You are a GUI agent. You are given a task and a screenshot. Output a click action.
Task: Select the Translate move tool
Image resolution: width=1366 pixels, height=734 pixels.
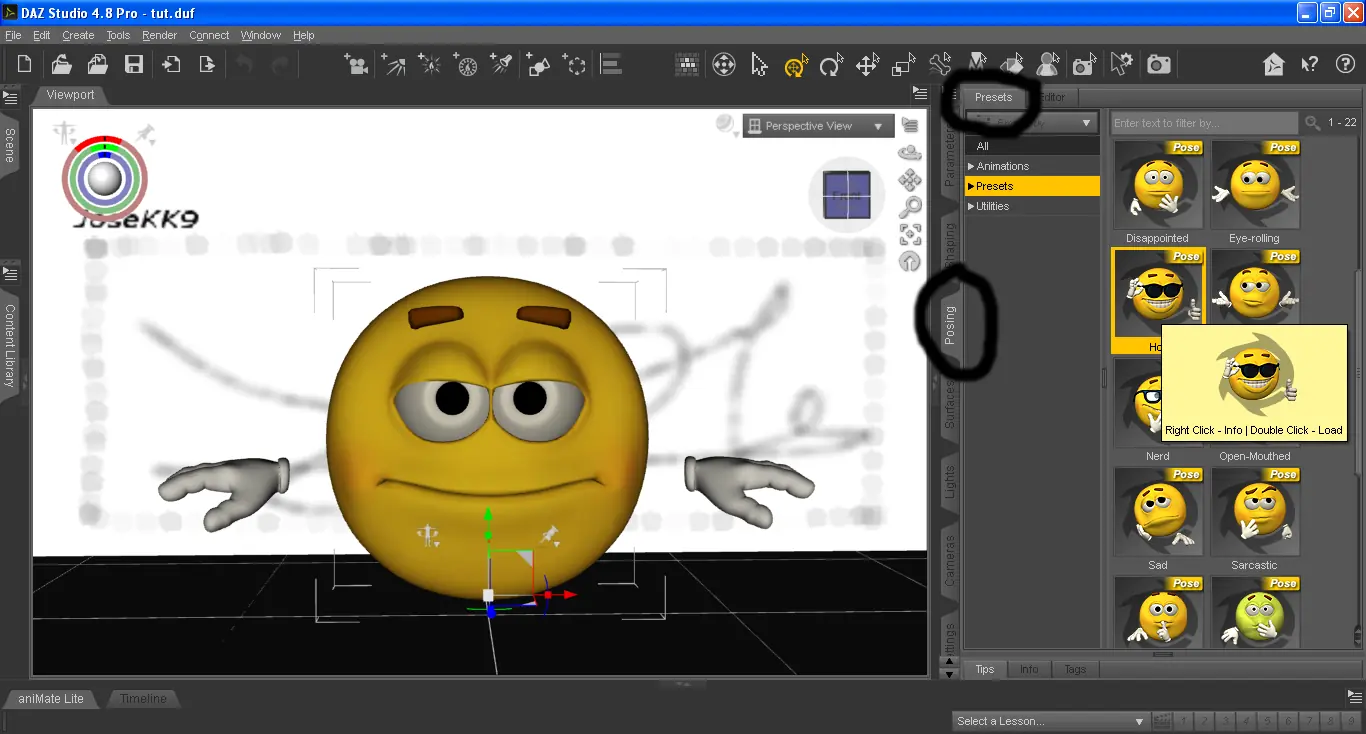(867, 66)
